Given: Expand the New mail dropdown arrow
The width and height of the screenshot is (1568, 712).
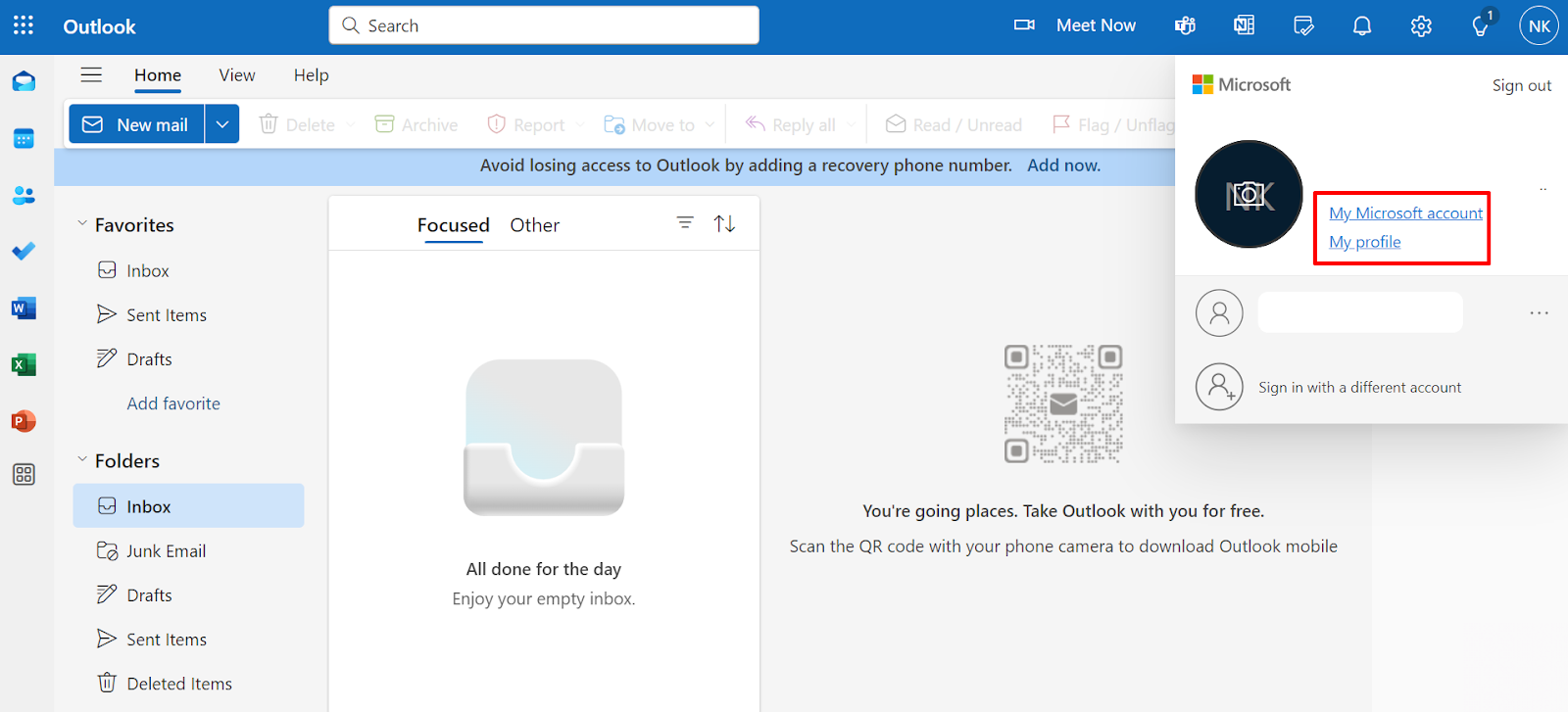Looking at the screenshot, I should (222, 124).
